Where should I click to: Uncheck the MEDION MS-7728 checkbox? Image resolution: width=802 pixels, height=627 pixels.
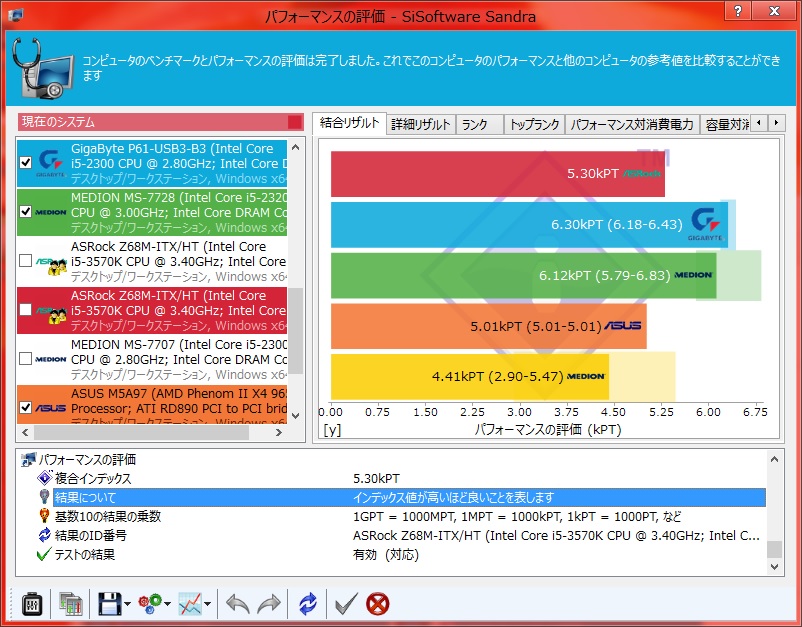26,211
